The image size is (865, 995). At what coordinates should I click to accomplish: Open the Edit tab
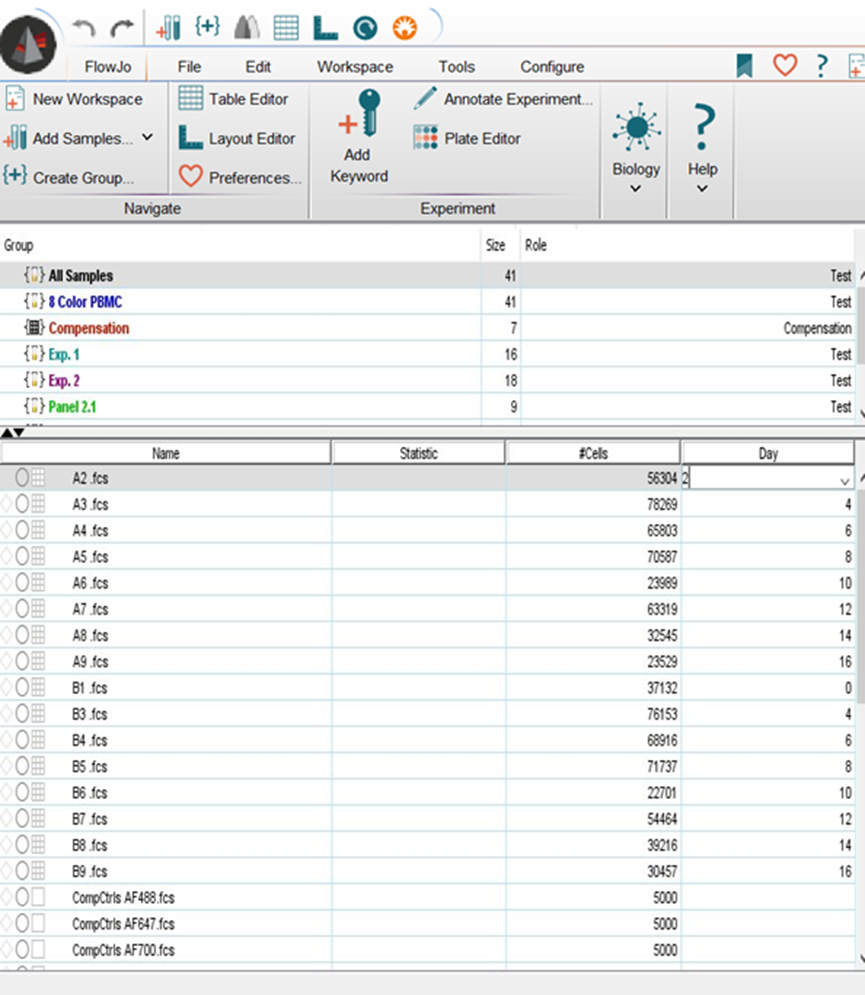(x=258, y=67)
